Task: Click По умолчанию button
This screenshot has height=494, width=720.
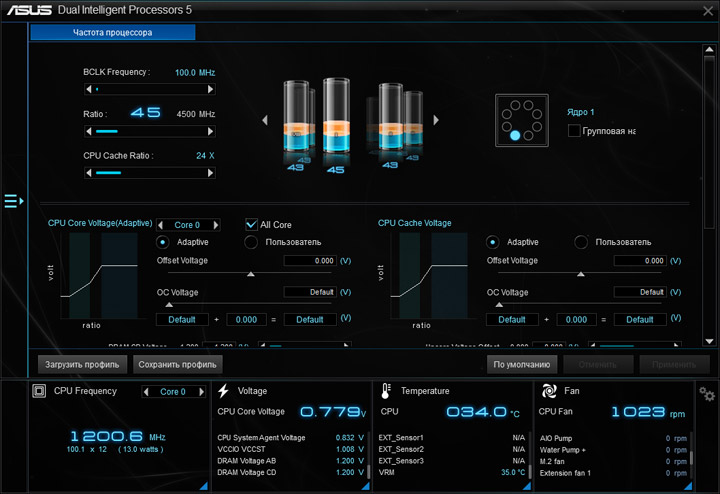Action: pos(522,365)
